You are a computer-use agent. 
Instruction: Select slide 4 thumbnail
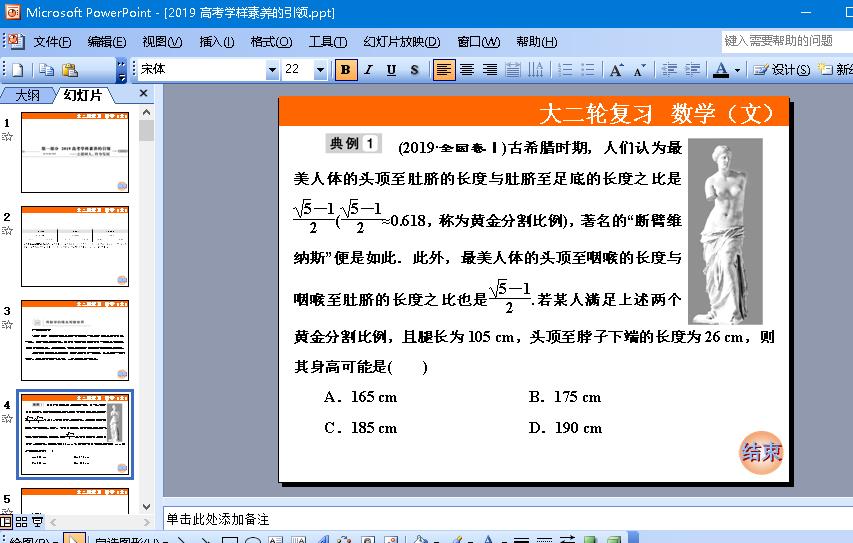(75, 434)
